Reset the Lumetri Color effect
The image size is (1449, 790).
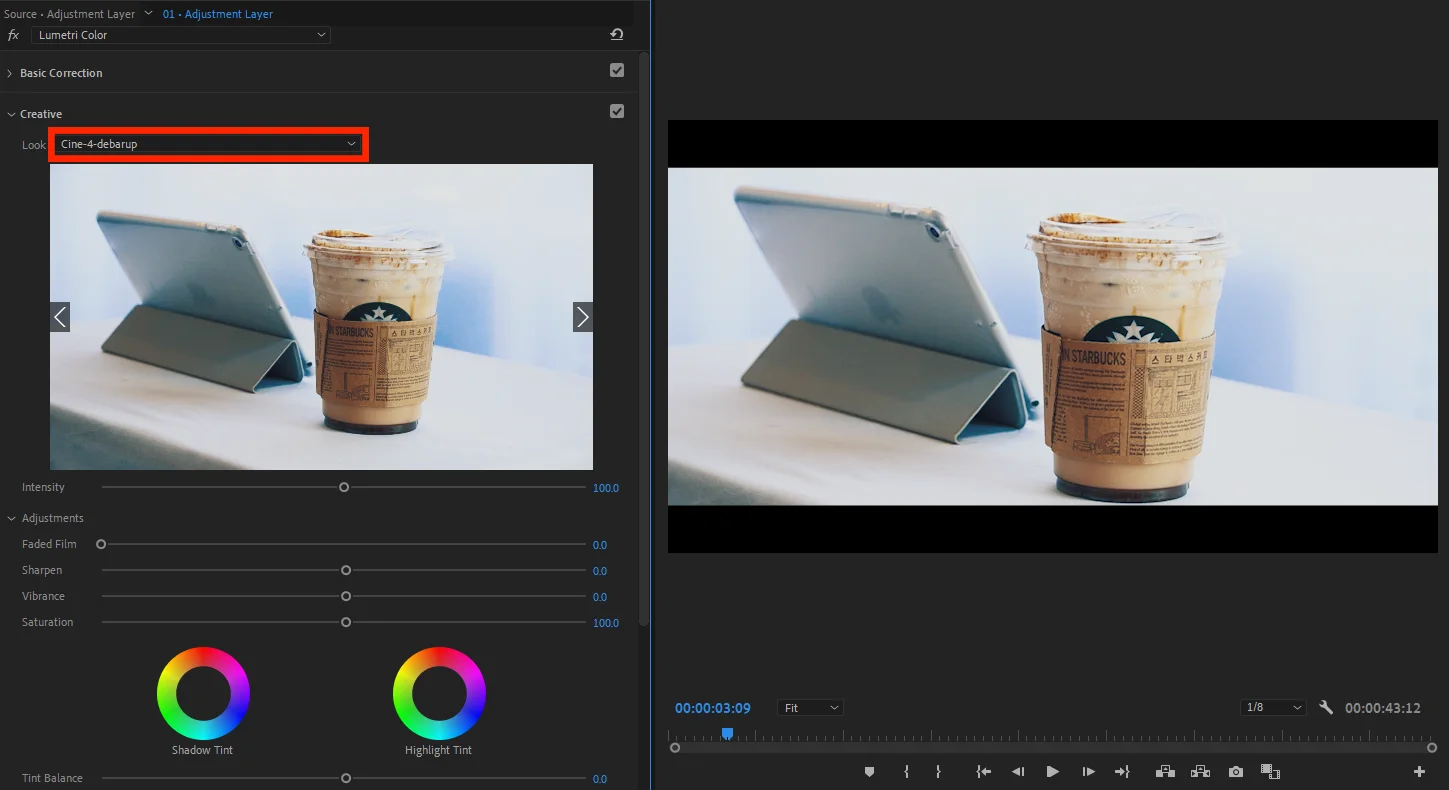[617, 35]
